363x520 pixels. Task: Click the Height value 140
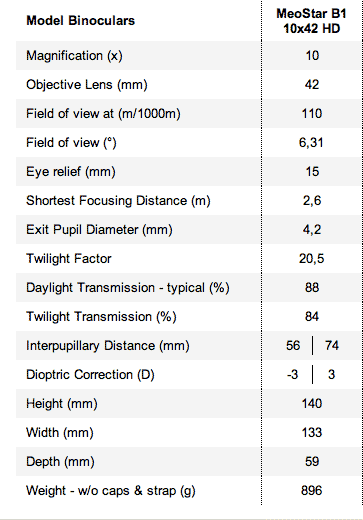tap(312, 404)
